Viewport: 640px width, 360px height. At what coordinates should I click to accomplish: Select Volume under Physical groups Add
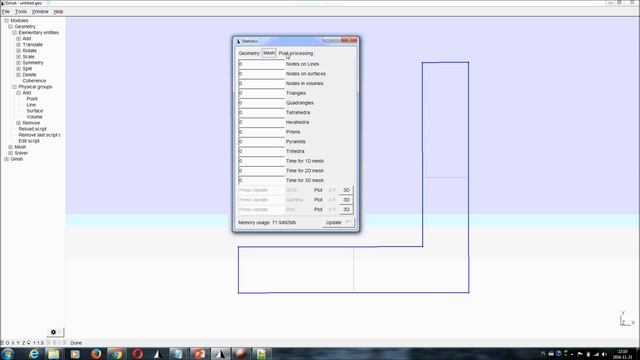[x=34, y=117]
